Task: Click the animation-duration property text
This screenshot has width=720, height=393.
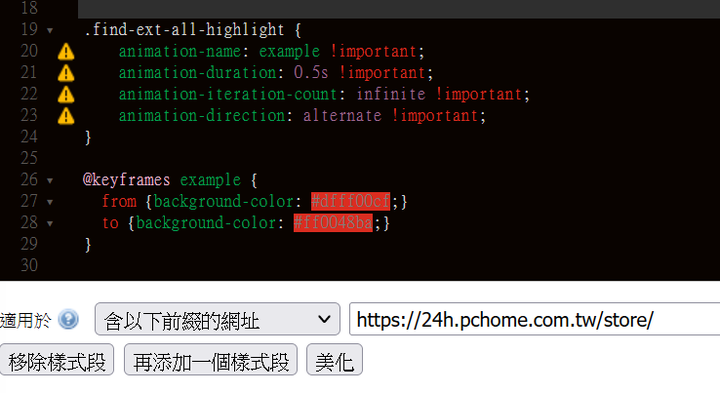Action: click(197, 73)
